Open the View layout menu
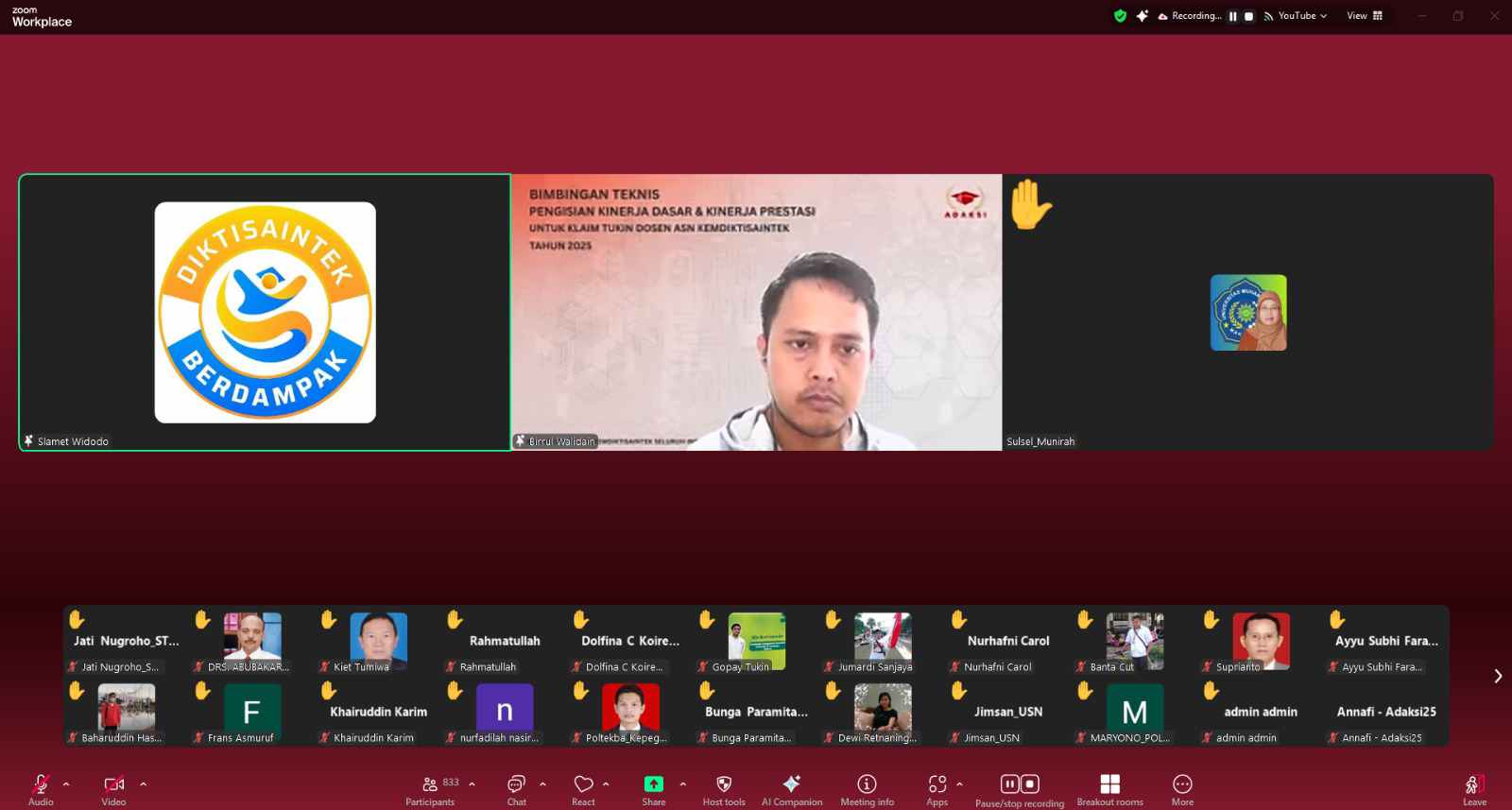The height and width of the screenshot is (810, 1512). pos(1365,16)
